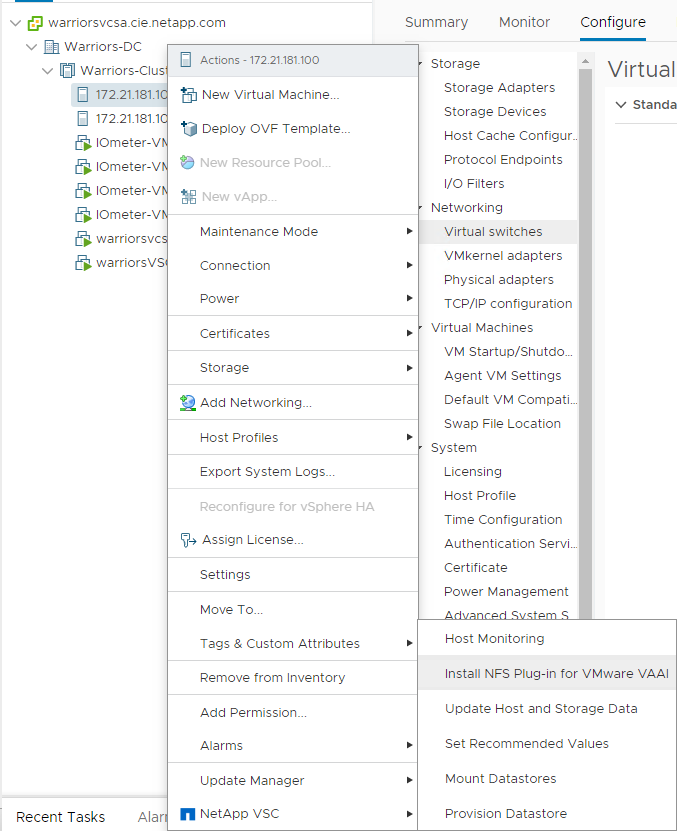Screen dimensions: 677x831
Task: Collapse the warriorsvcsa.cie.netapp.com root node
Action: 15,22
